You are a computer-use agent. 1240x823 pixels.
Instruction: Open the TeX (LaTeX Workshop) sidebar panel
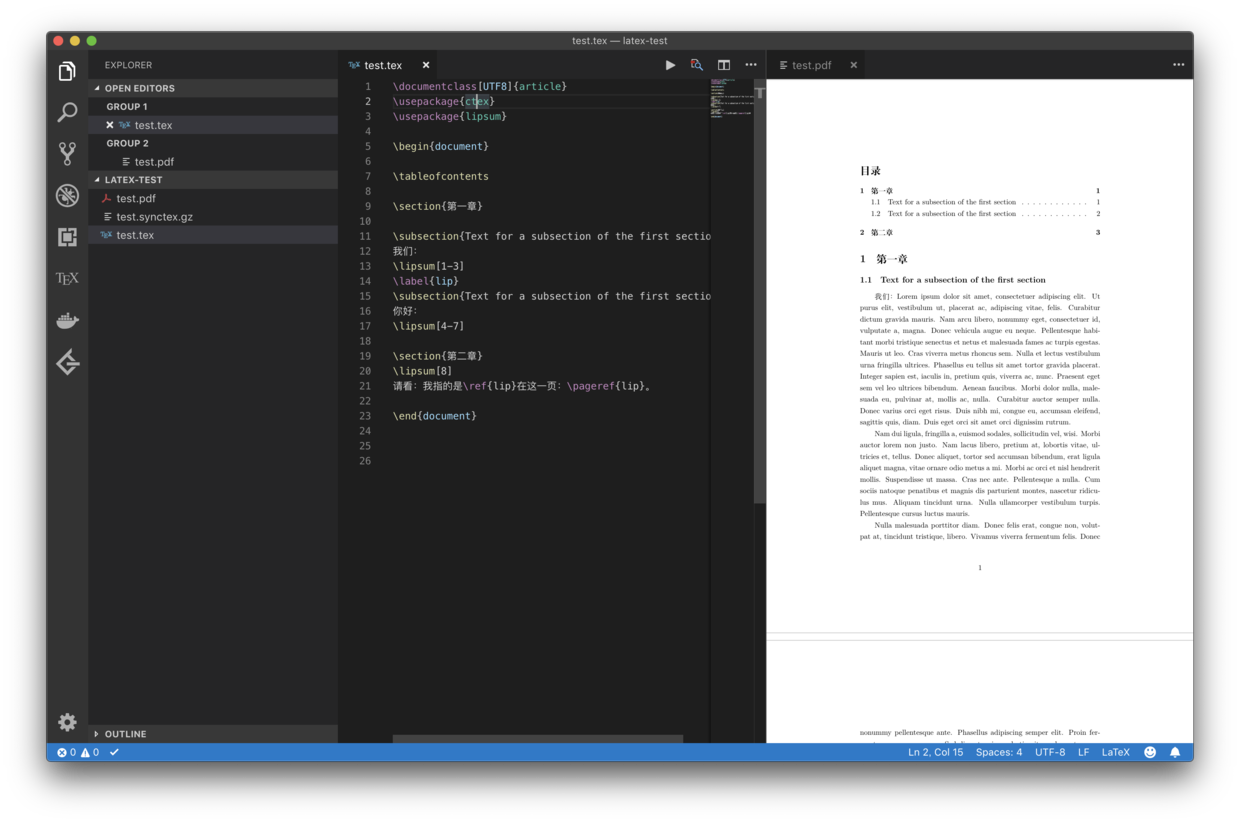66,277
